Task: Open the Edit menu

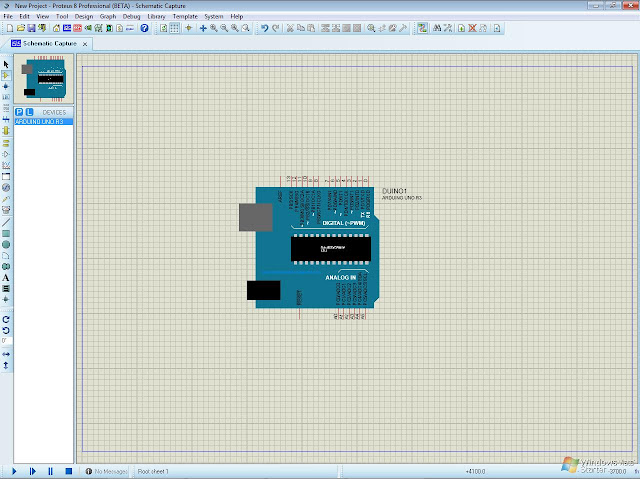Action: (x=24, y=17)
